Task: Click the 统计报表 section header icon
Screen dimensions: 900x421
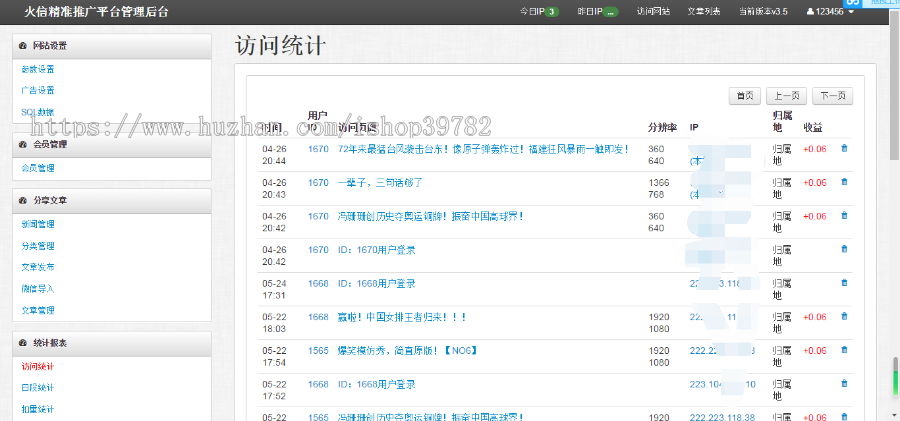Action: point(23,343)
